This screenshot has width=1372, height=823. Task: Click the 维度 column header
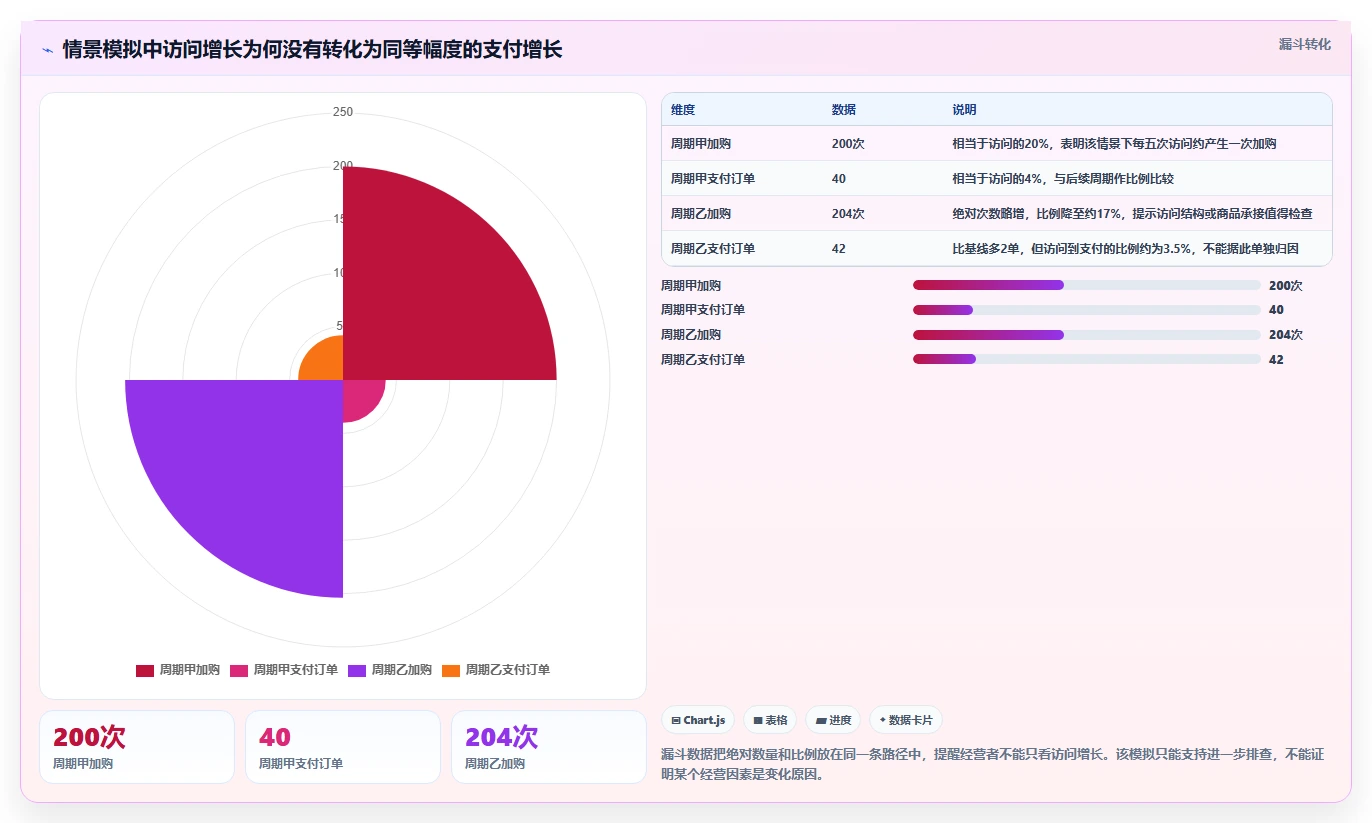click(x=683, y=110)
